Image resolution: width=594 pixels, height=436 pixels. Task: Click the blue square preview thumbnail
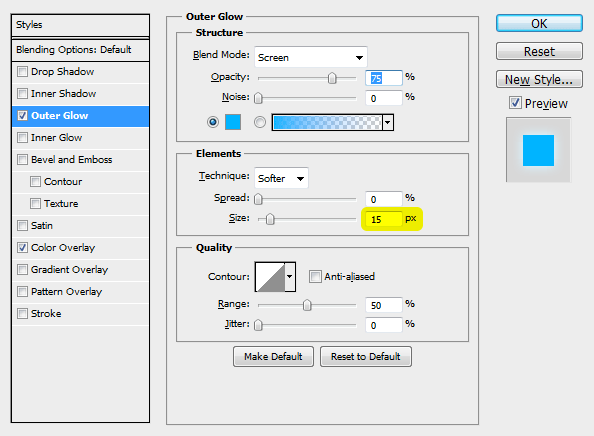point(538,150)
